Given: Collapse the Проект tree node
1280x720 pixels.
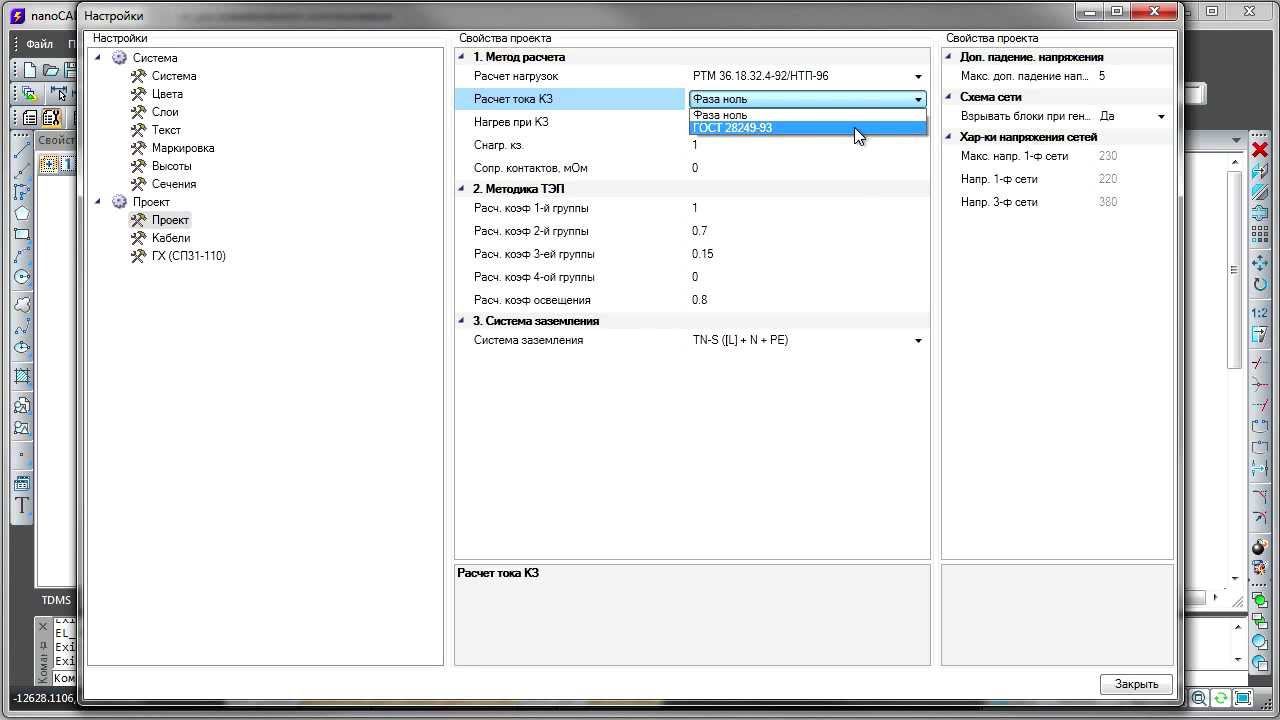Looking at the screenshot, I should pos(98,201).
